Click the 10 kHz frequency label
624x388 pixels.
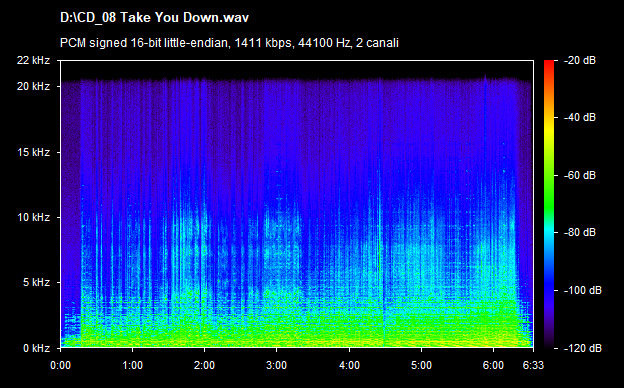[x=33, y=218]
